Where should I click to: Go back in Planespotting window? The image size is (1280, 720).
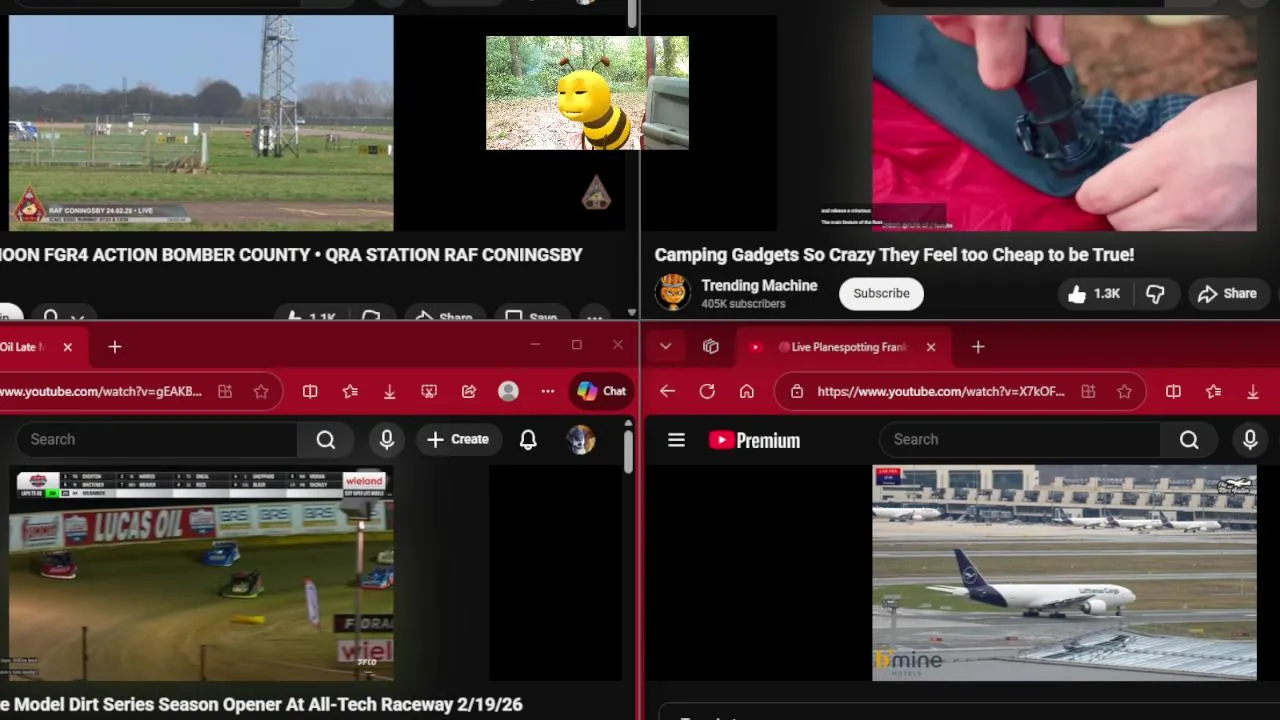667,392
